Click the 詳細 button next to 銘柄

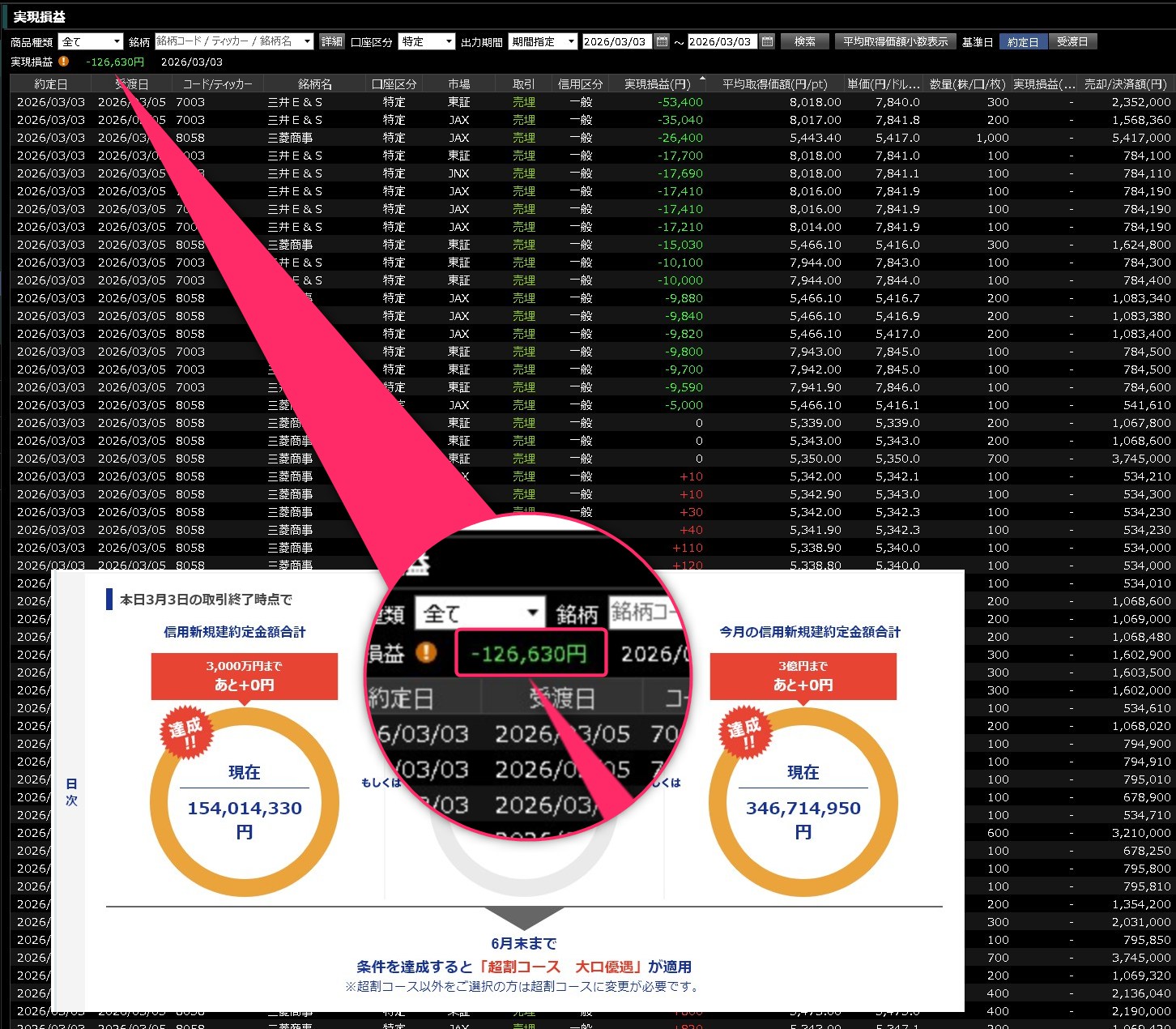click(x=332, y=41)
